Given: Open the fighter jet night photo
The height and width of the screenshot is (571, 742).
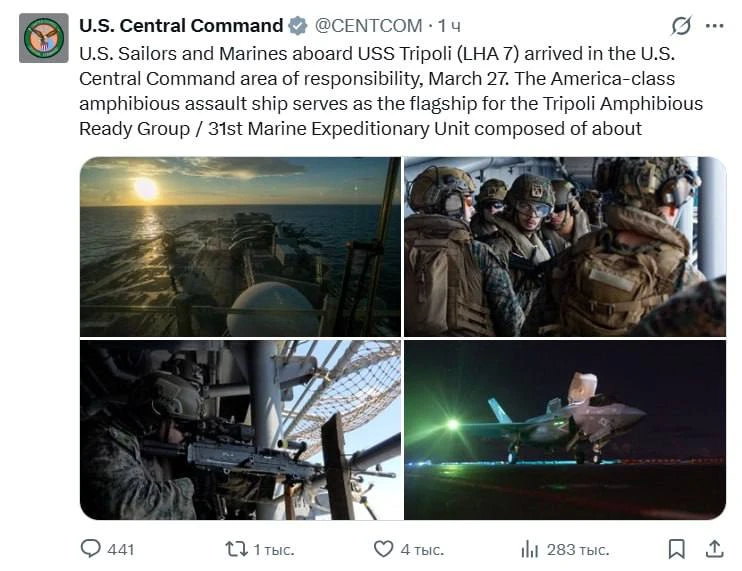Looking at the screenshot, I should [565, 430].
